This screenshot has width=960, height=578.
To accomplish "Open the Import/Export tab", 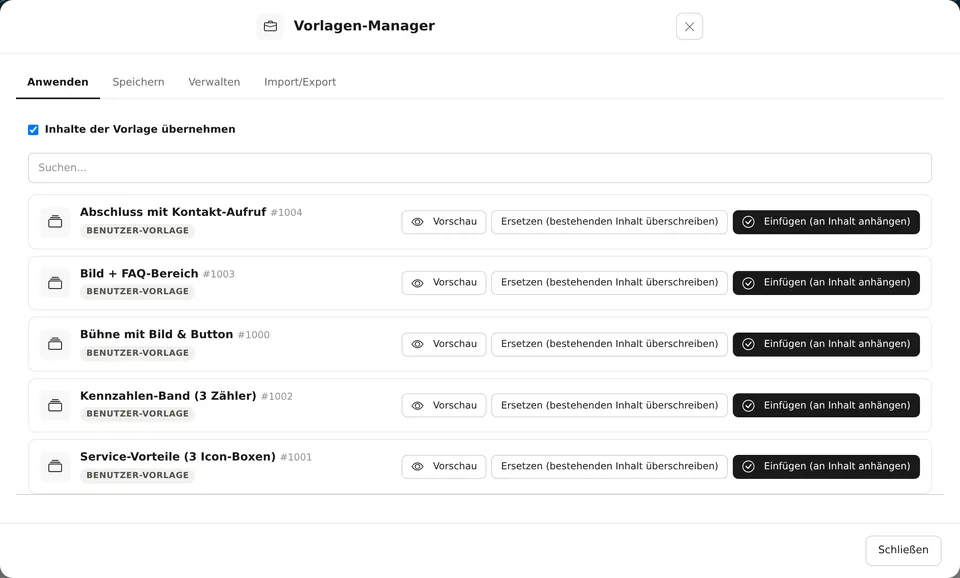I will (x=300, y=82).
